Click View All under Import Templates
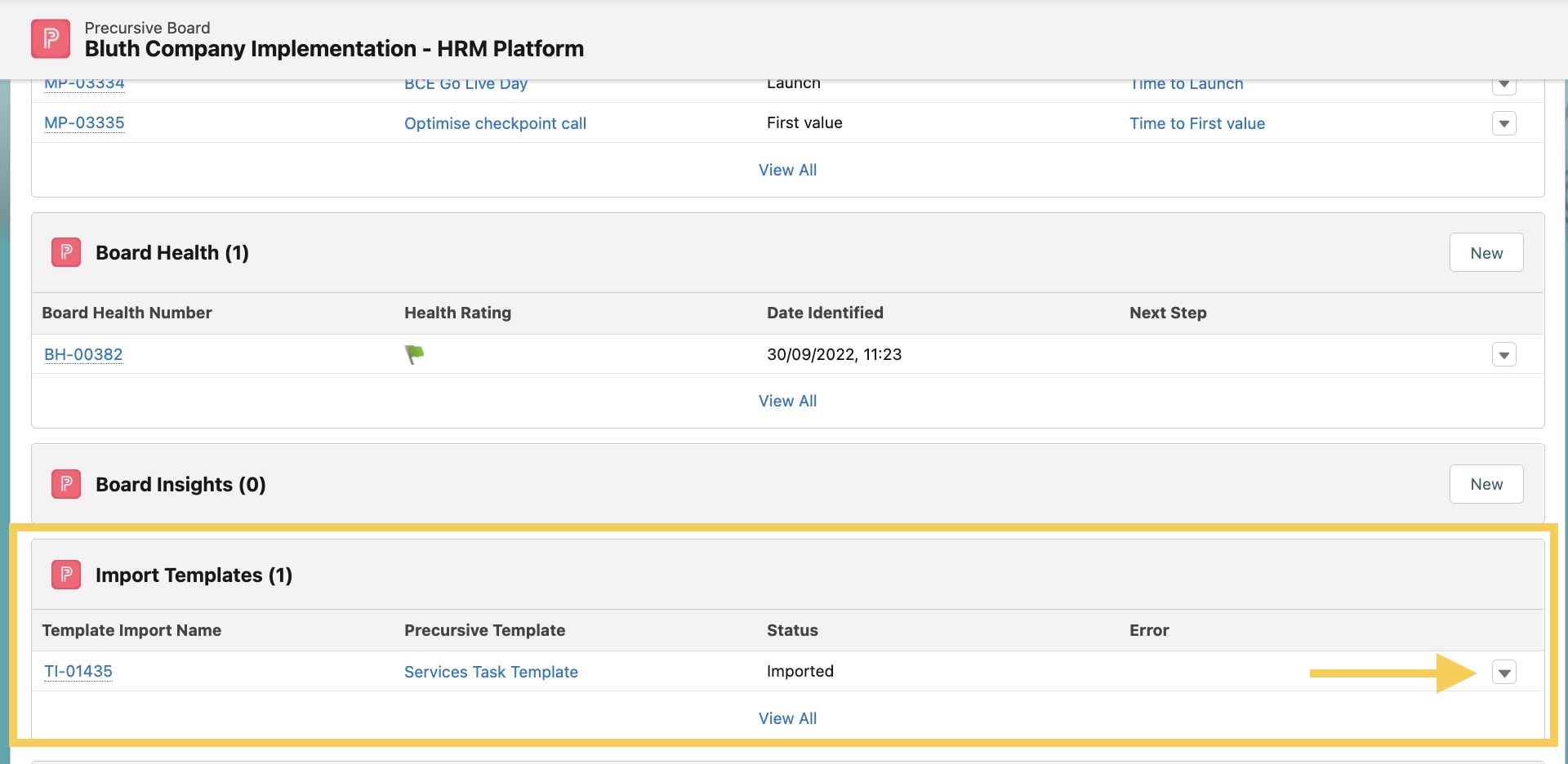 pos(787,718)
